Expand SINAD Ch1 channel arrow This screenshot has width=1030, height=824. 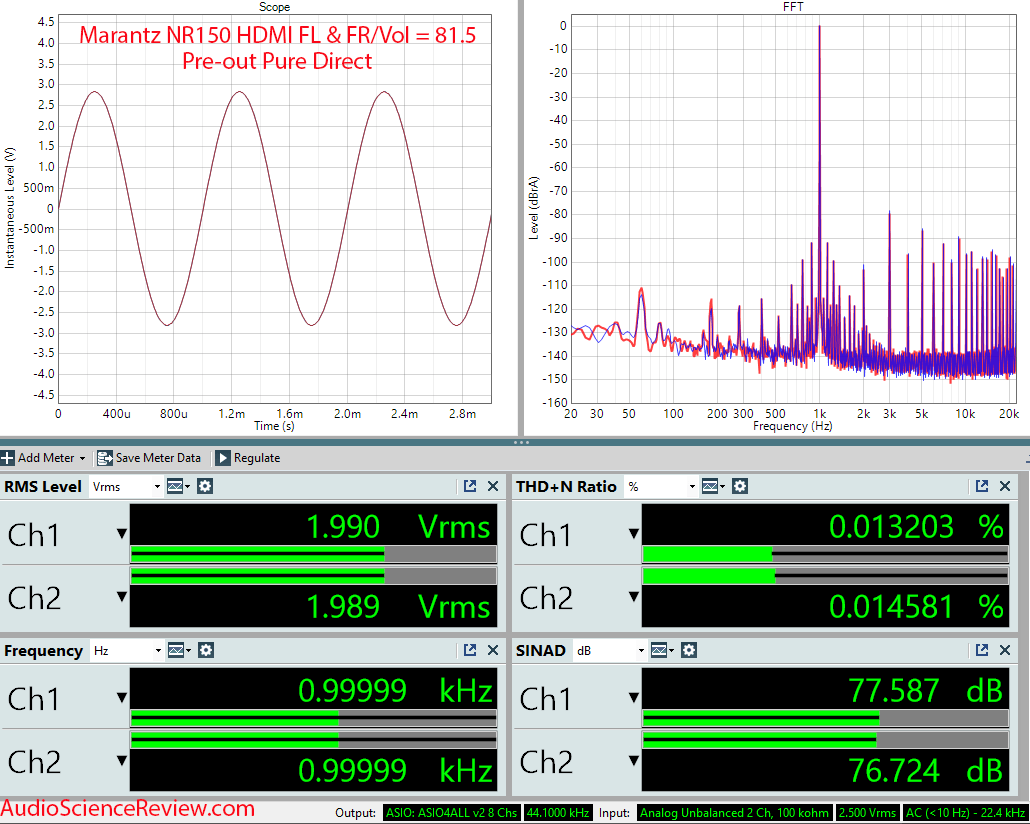tap(634, 698)
